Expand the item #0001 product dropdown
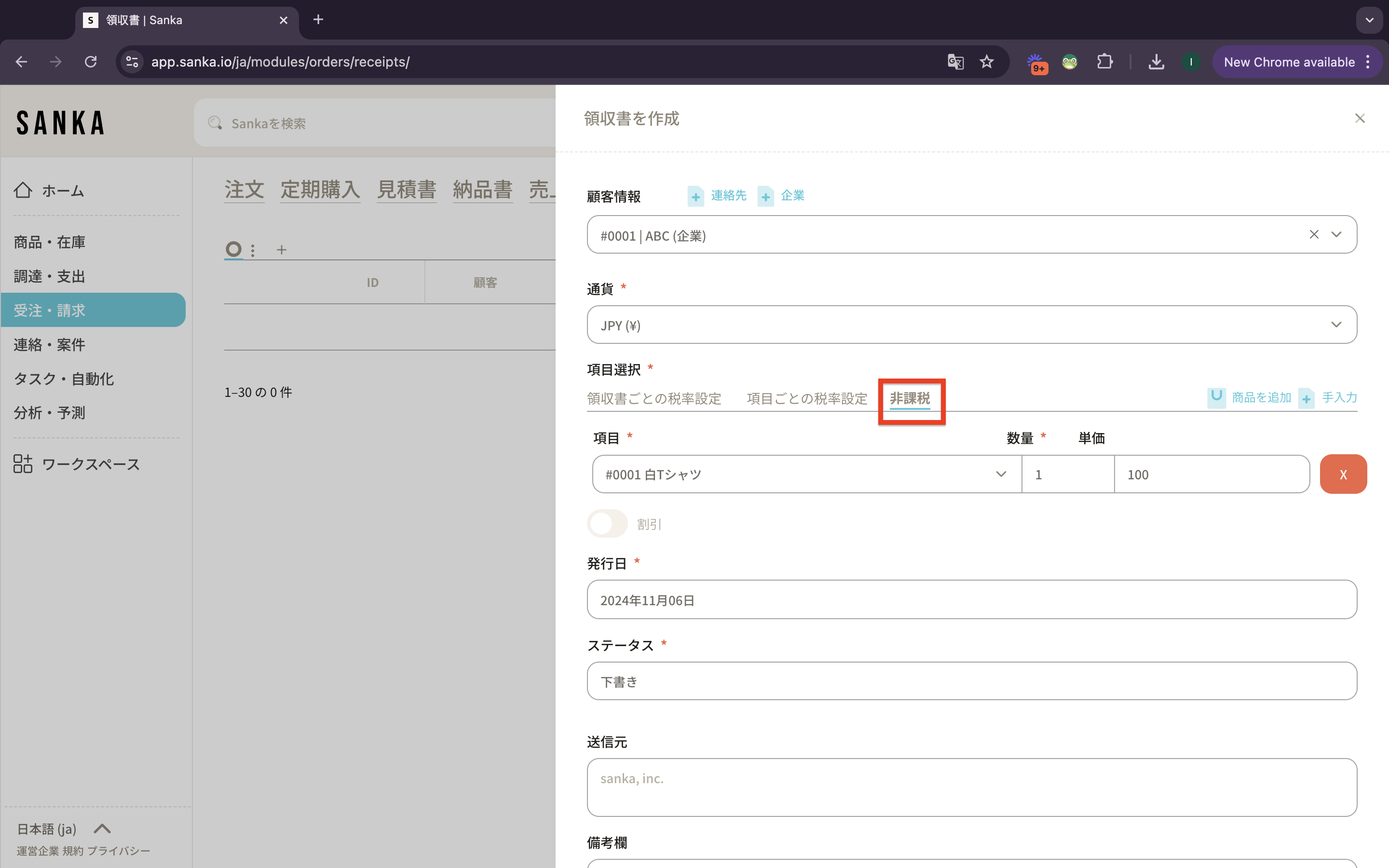Viewport: 1389px width, 868px height. (1000, 474)
